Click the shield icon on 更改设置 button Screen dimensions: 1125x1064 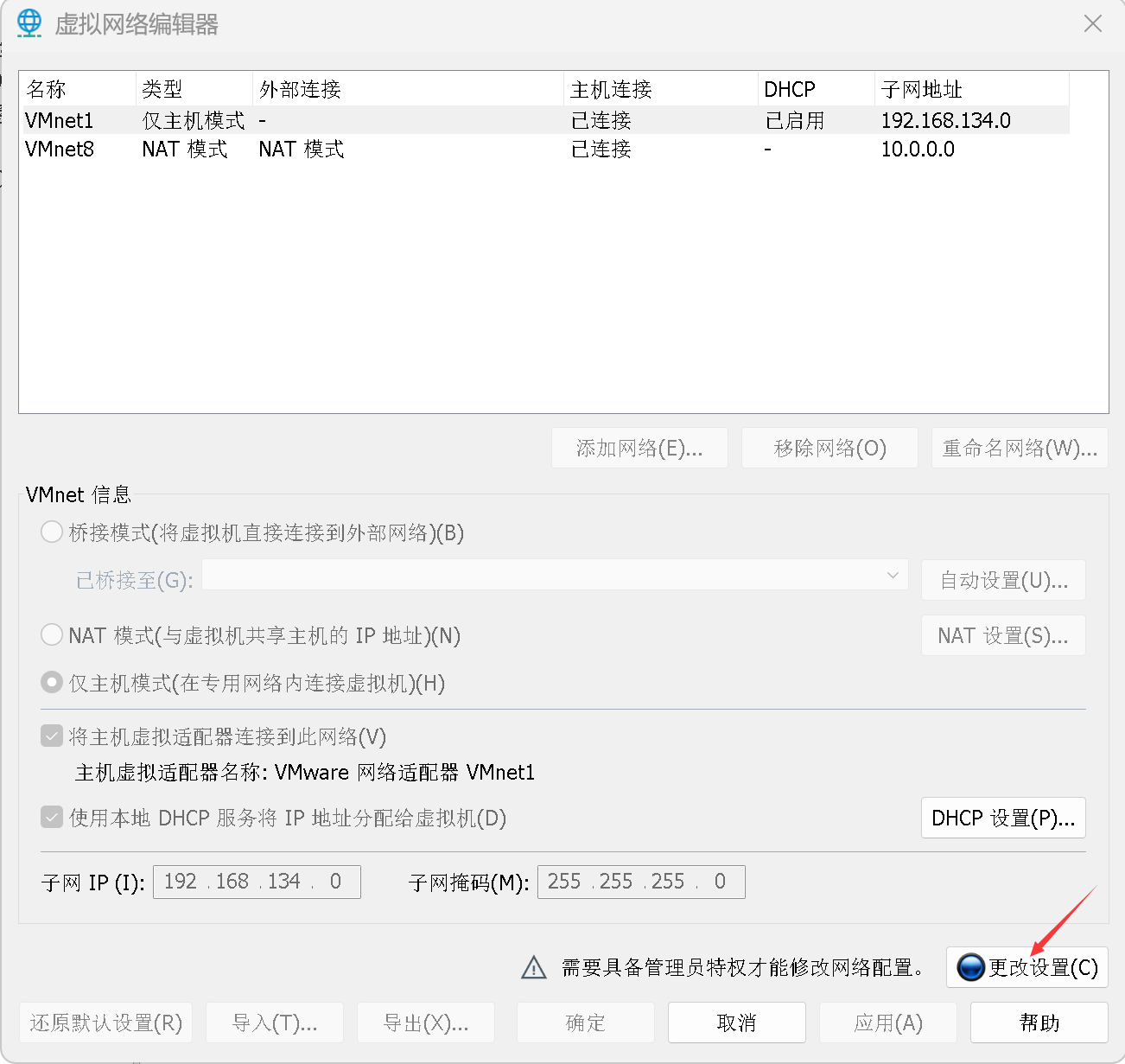click(x=971, y=967)
